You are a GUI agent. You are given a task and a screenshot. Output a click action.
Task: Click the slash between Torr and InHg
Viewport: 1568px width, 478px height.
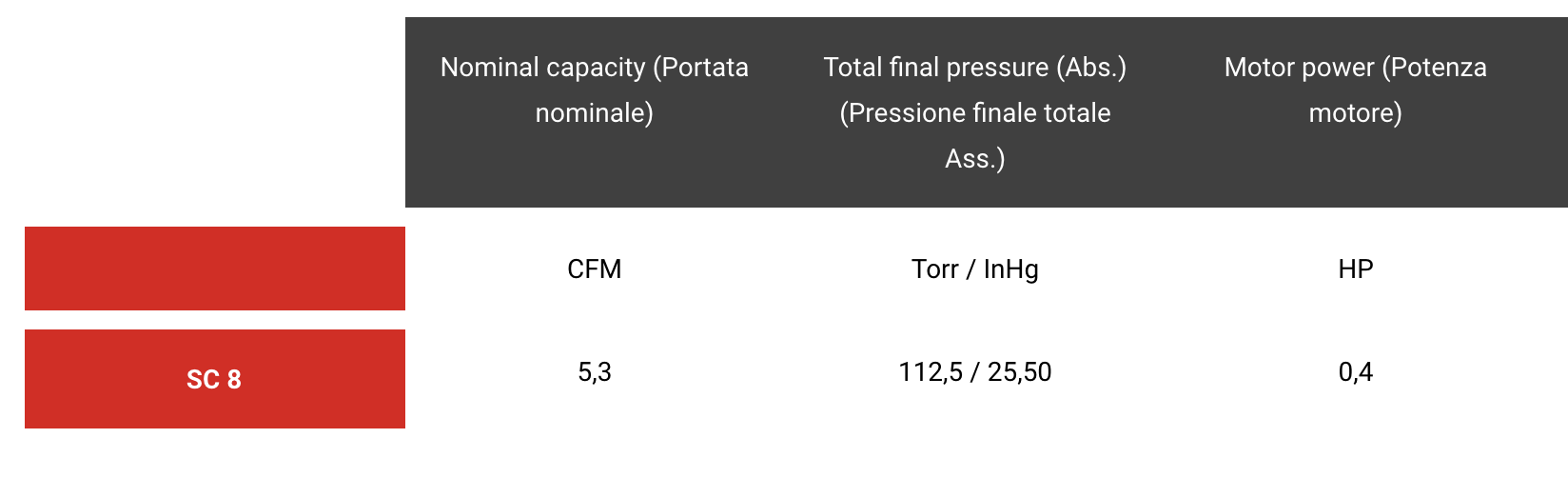pos(970,269)
